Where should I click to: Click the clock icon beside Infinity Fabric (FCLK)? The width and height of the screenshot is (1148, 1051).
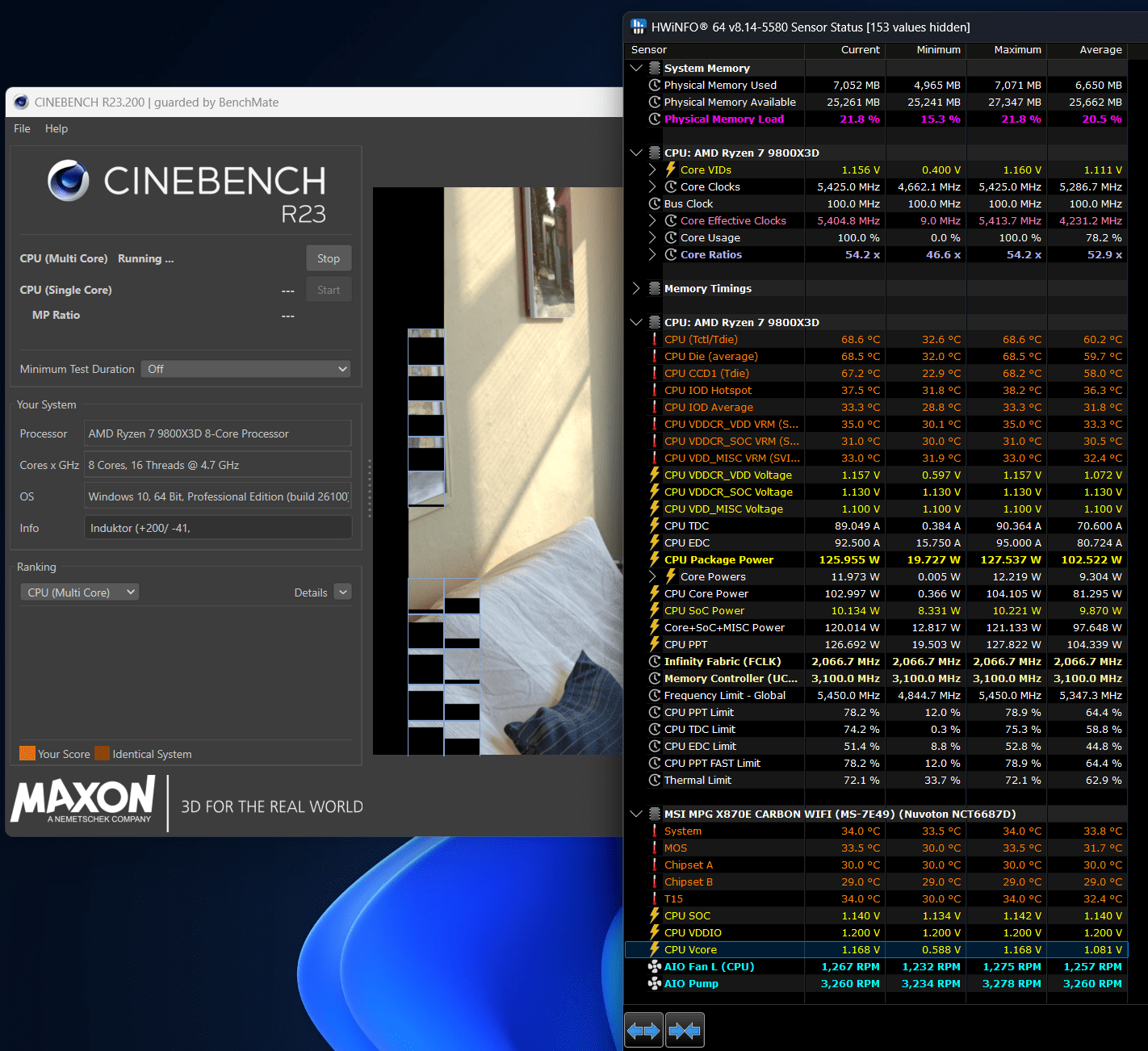pos(655,661)
